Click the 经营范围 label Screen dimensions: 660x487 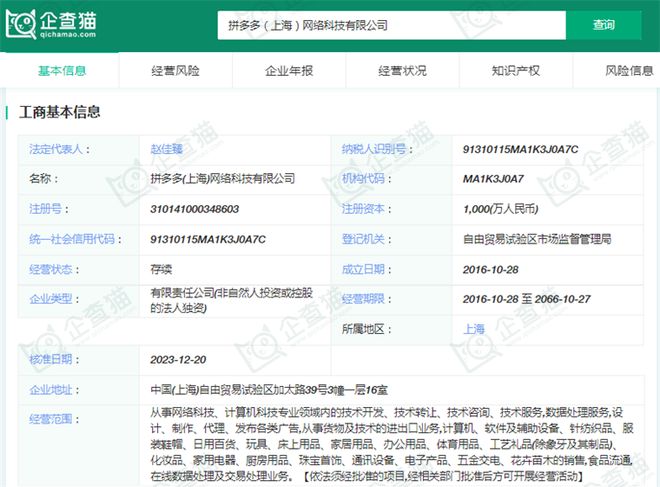point(51,419)
